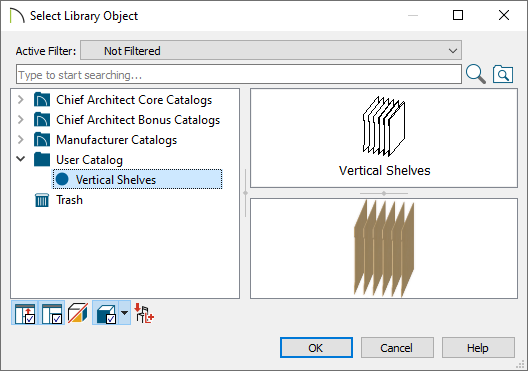Confirm the selection with the OK button
The height and width of the screenshot is (371, 528).
click(x=316, y=347)
